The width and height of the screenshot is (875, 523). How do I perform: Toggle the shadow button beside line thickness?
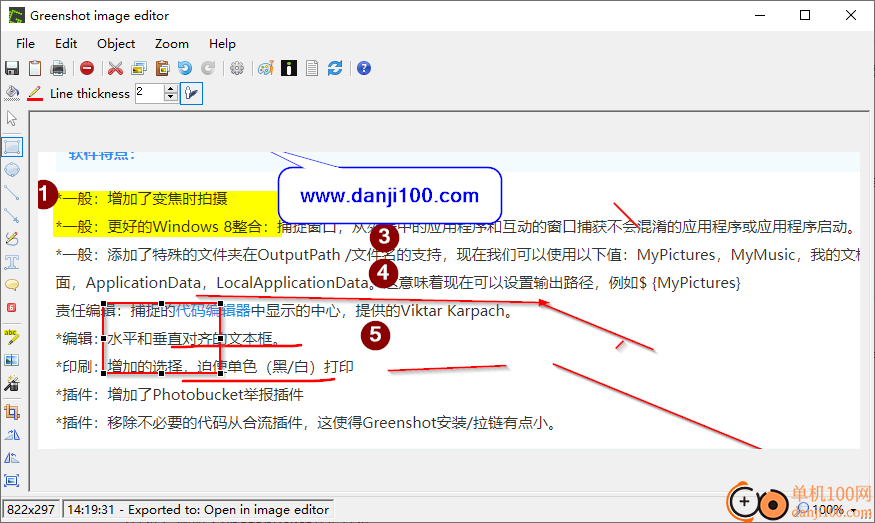191,93
